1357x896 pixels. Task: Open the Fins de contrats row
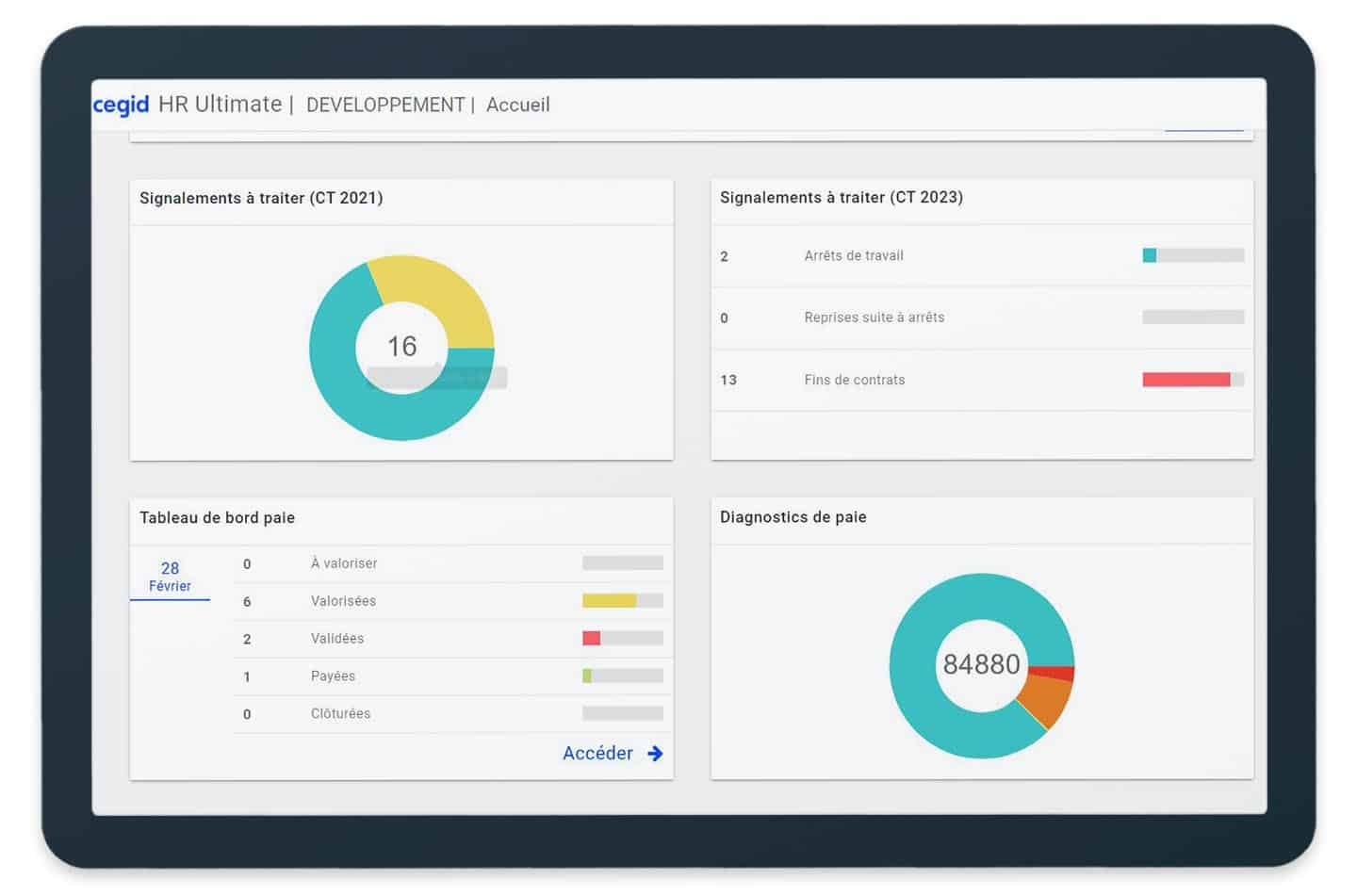tap(854, 380)
